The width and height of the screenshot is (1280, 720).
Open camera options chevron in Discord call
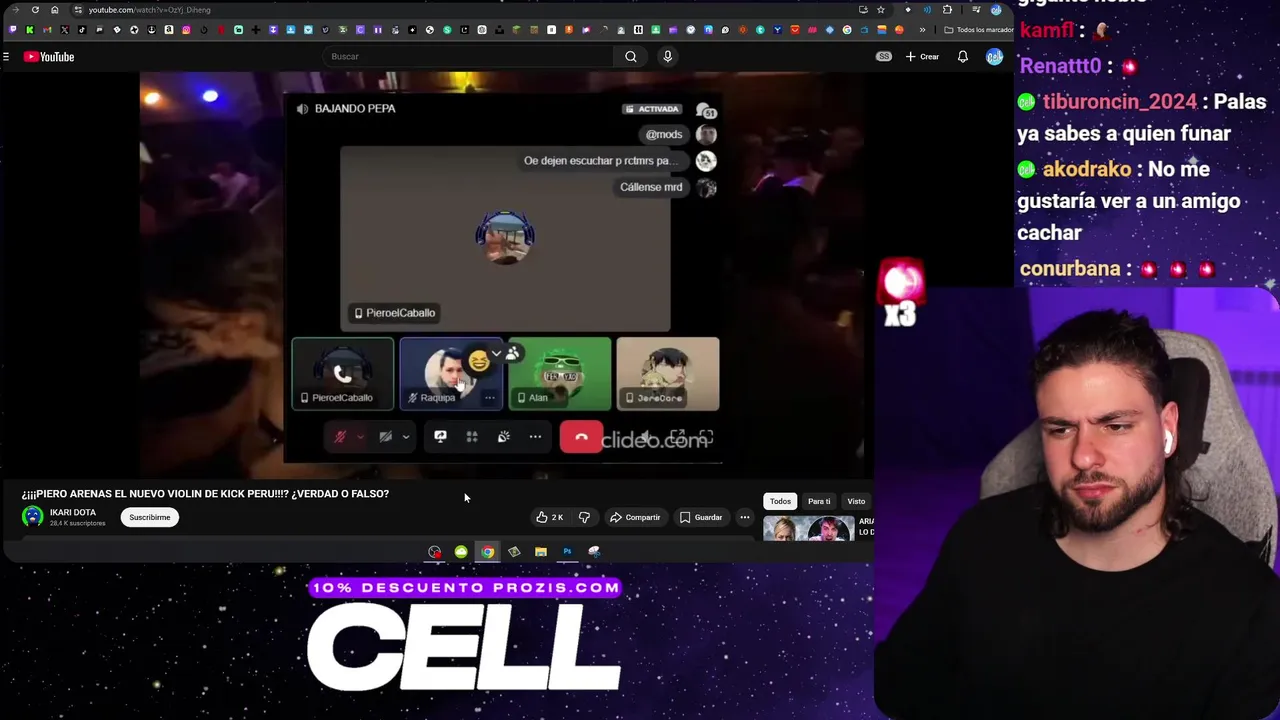click(x=406, y=437)
